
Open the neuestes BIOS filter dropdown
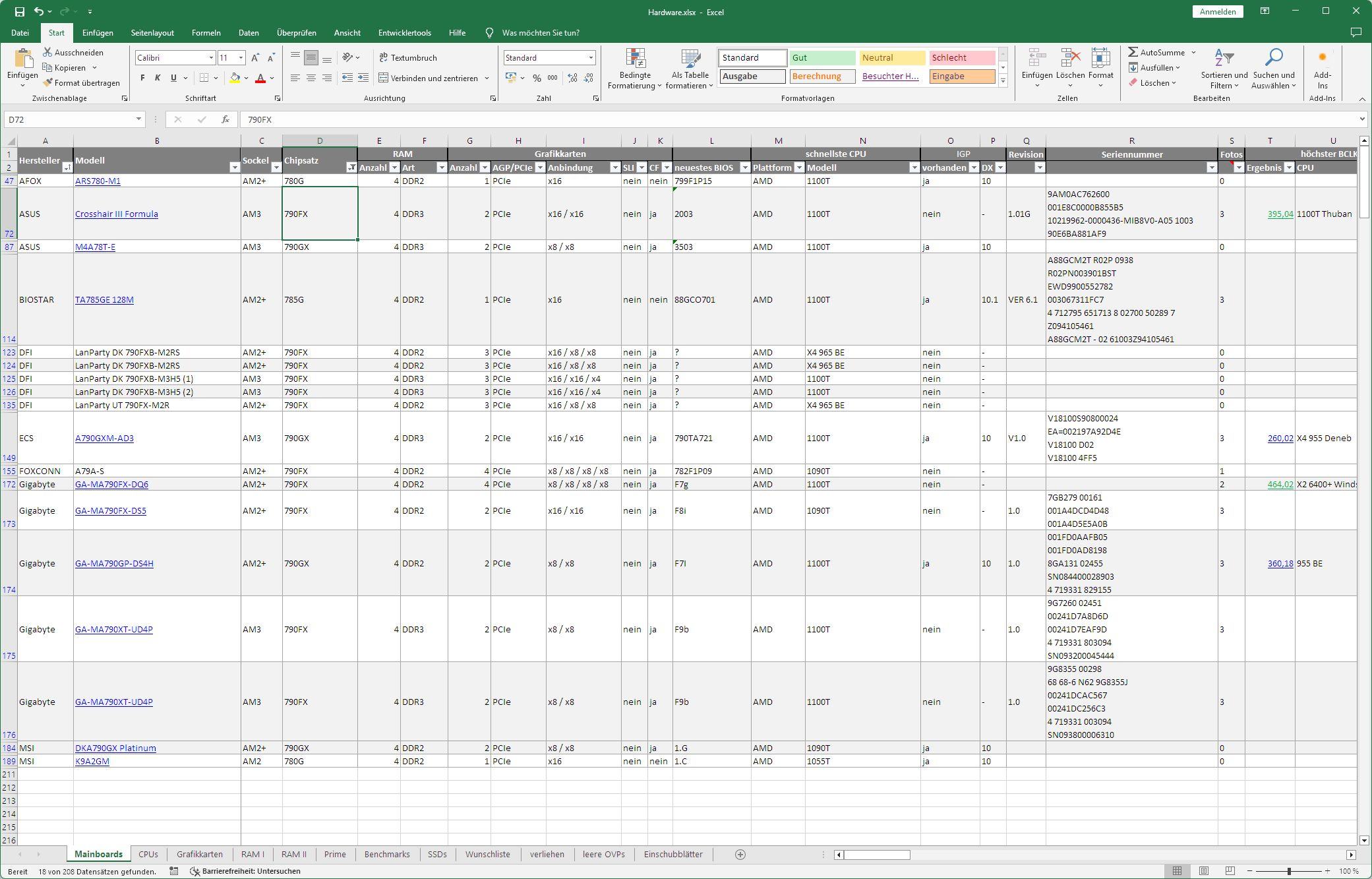(744, 167)
